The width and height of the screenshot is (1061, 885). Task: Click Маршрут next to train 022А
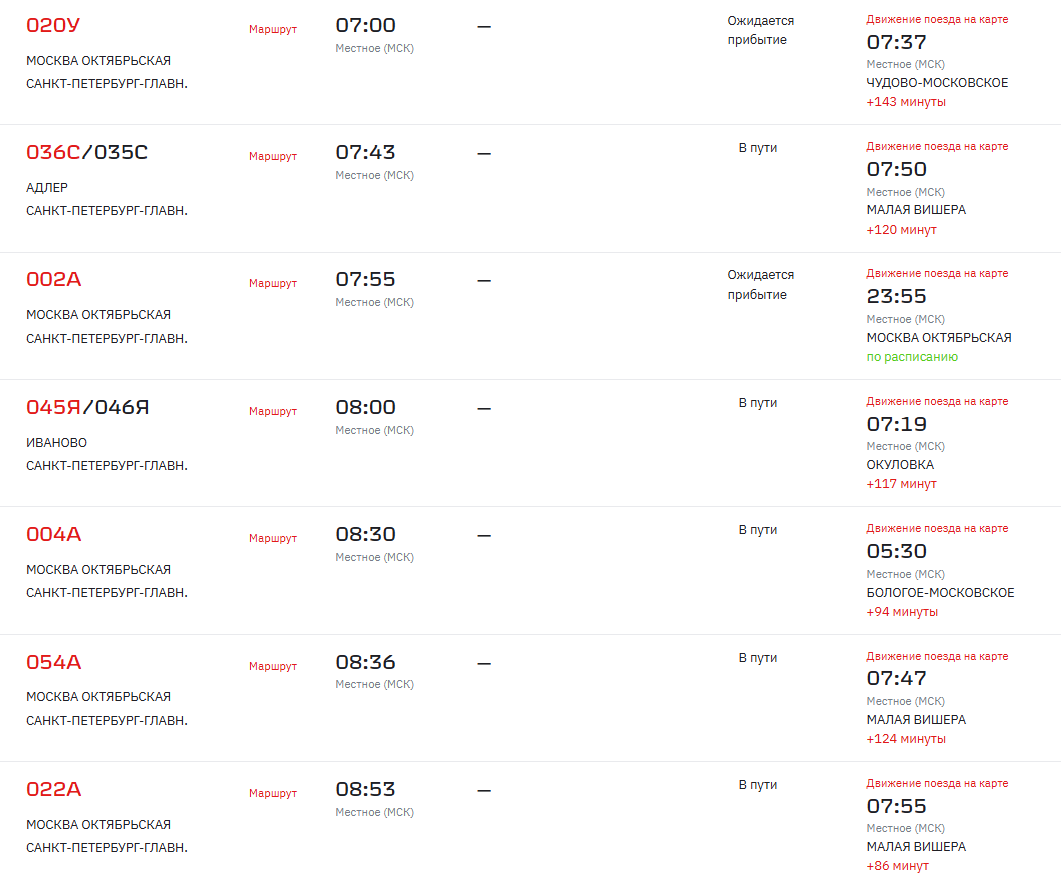click(272, 793)
